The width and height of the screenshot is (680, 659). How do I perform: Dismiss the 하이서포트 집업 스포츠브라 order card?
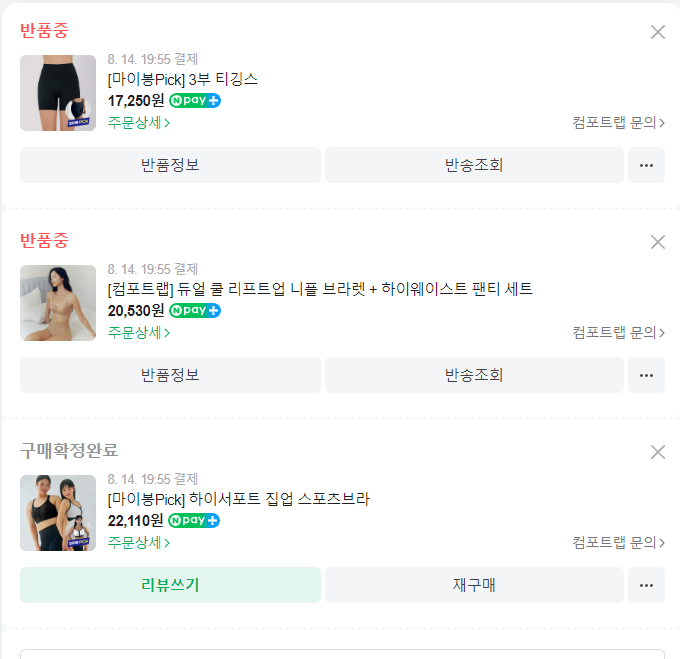click(657, 452)
